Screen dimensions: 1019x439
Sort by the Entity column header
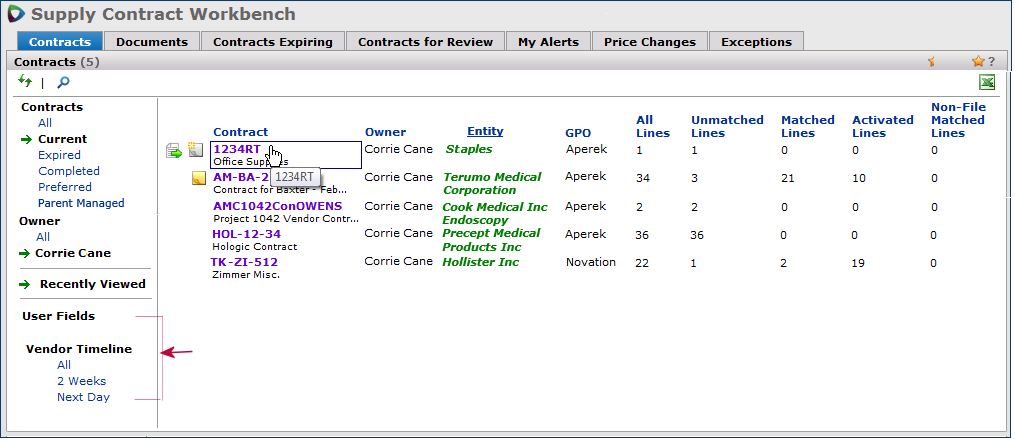pyautogui.click(x=485, y=131)
